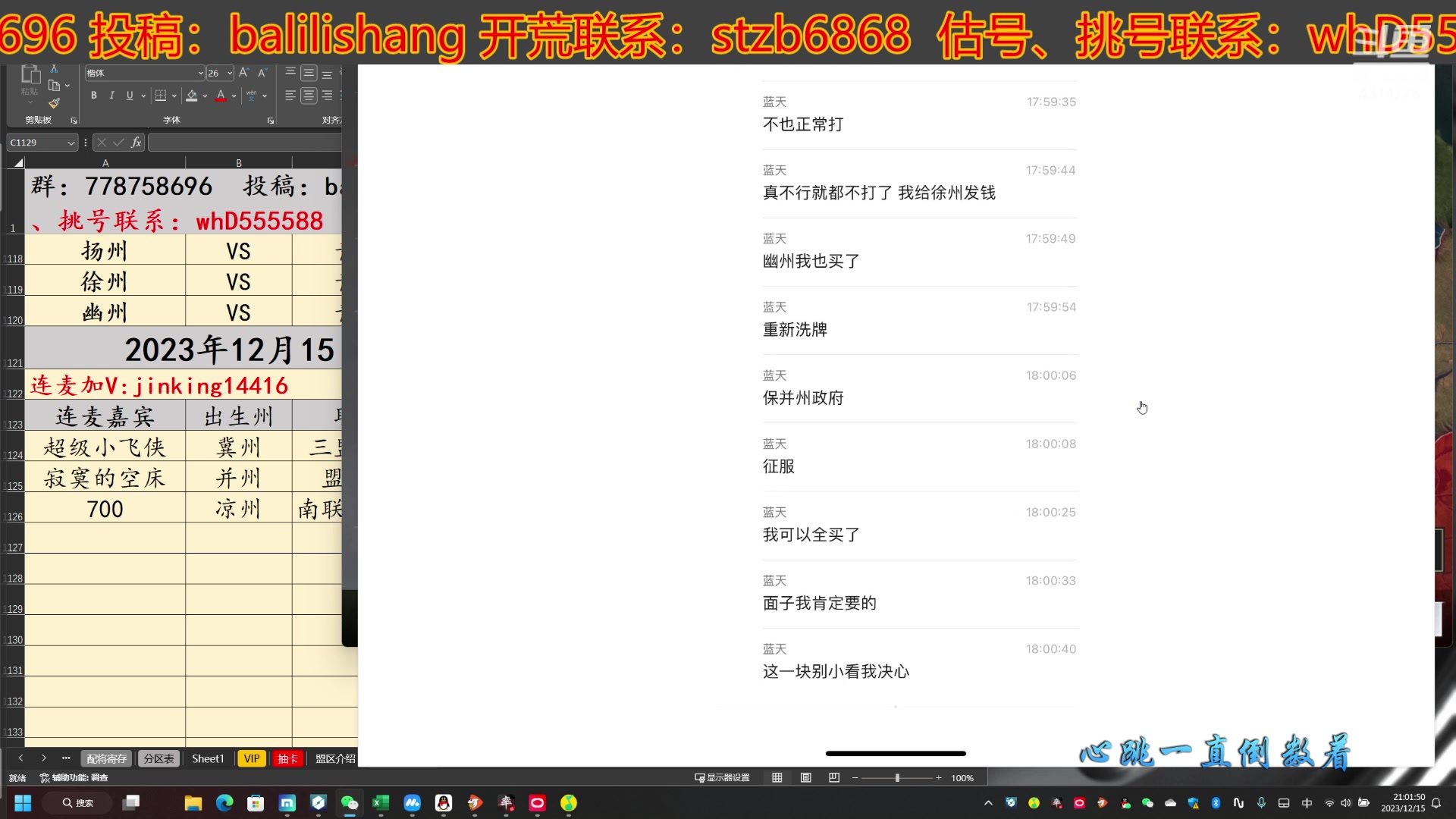
Task: Open File Explorer from taskbar
Action: point(193,802)
